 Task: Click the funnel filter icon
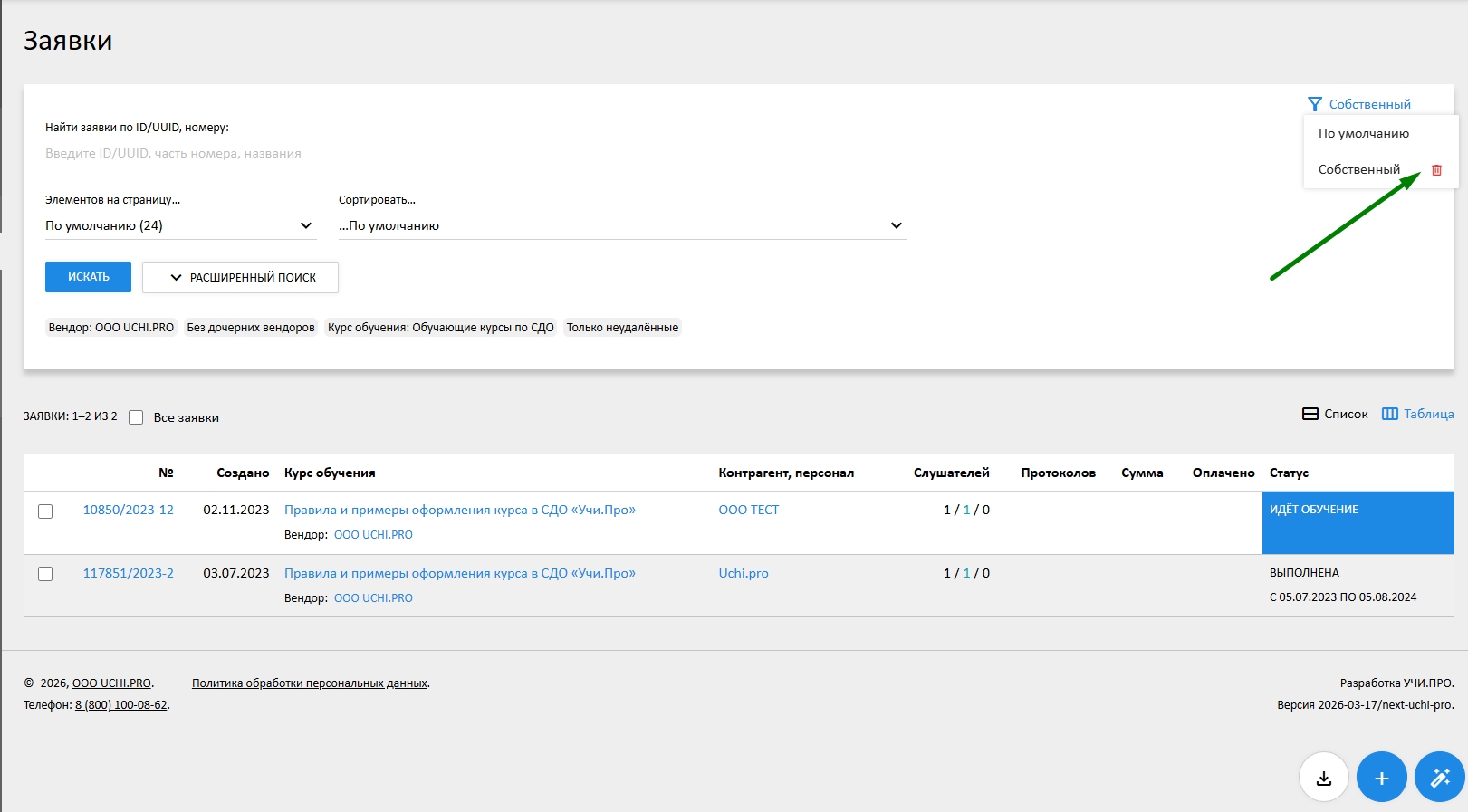click(x=1315, y=104)
